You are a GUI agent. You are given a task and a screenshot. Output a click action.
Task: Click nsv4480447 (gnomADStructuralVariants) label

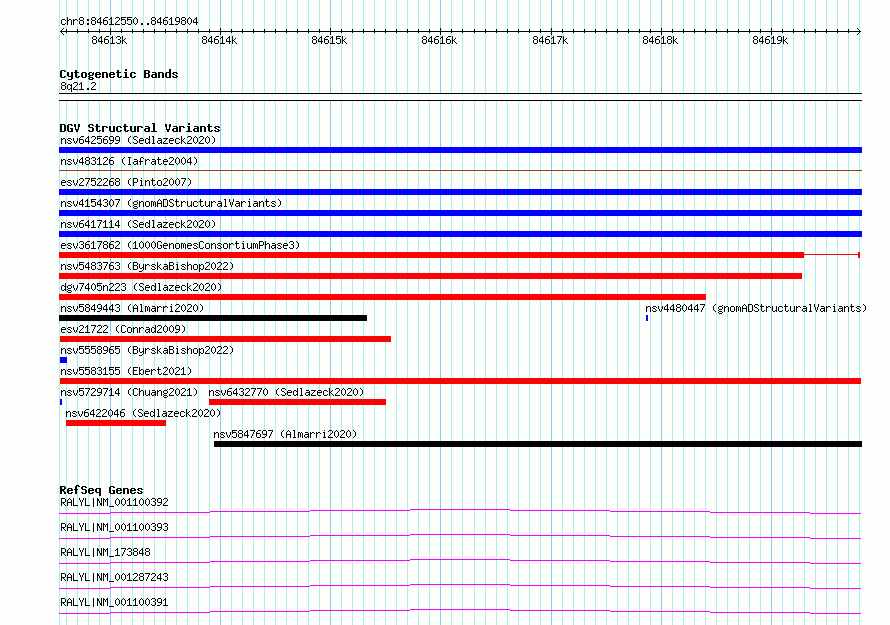click(x=756, y=308)
